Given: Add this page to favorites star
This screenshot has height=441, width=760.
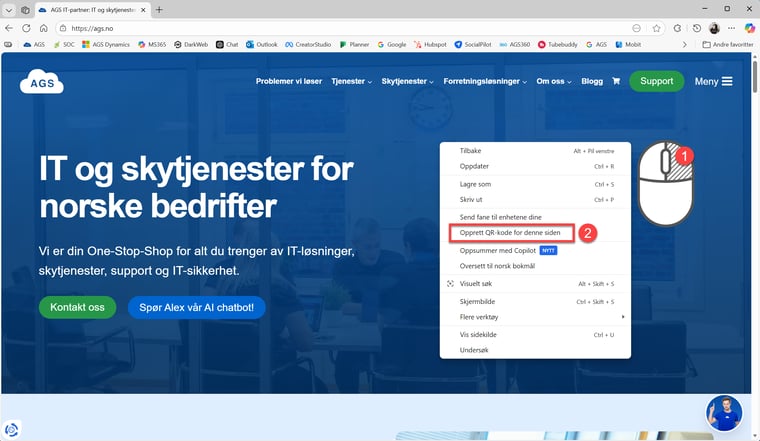Looking at the screenshot, I should click(x=656, y=28).
